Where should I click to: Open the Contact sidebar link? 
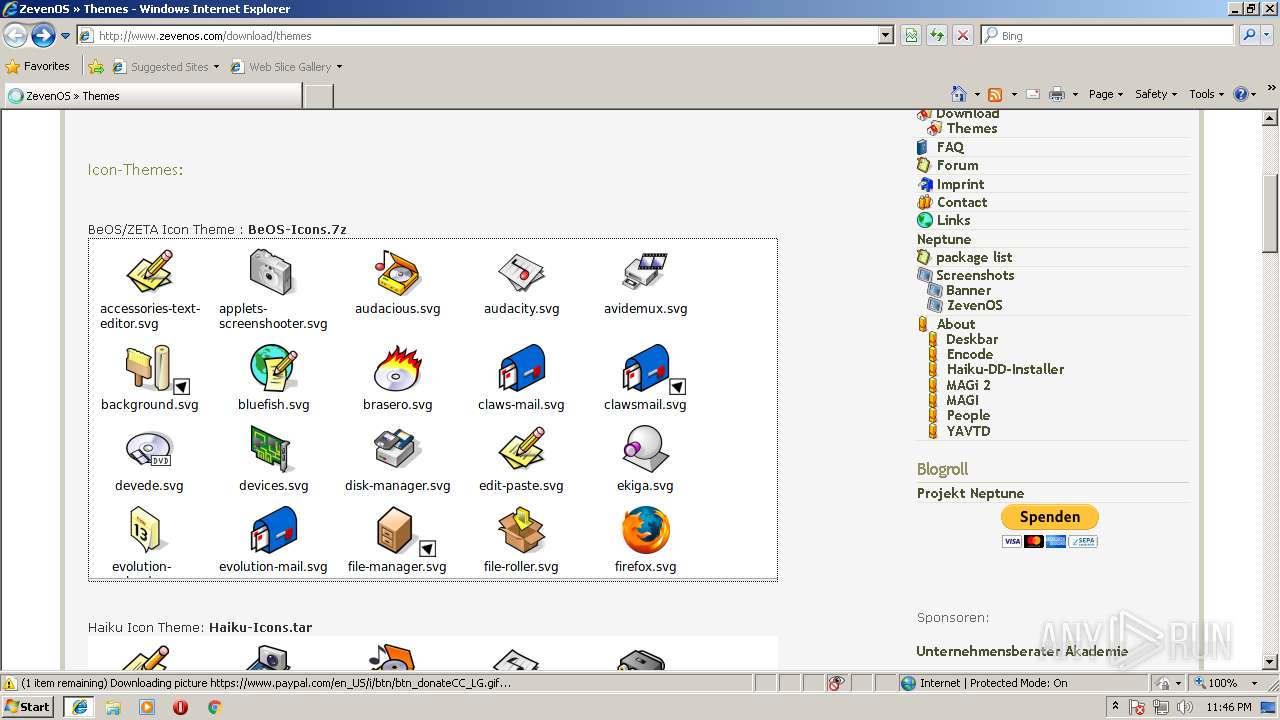tap(962, 202)
